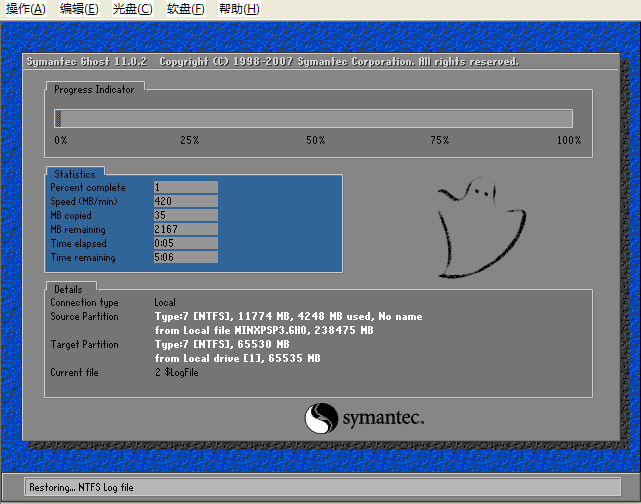Click the Connection type label
The image size is (641, 504).
pyautogui.click(x=84, y=302)
